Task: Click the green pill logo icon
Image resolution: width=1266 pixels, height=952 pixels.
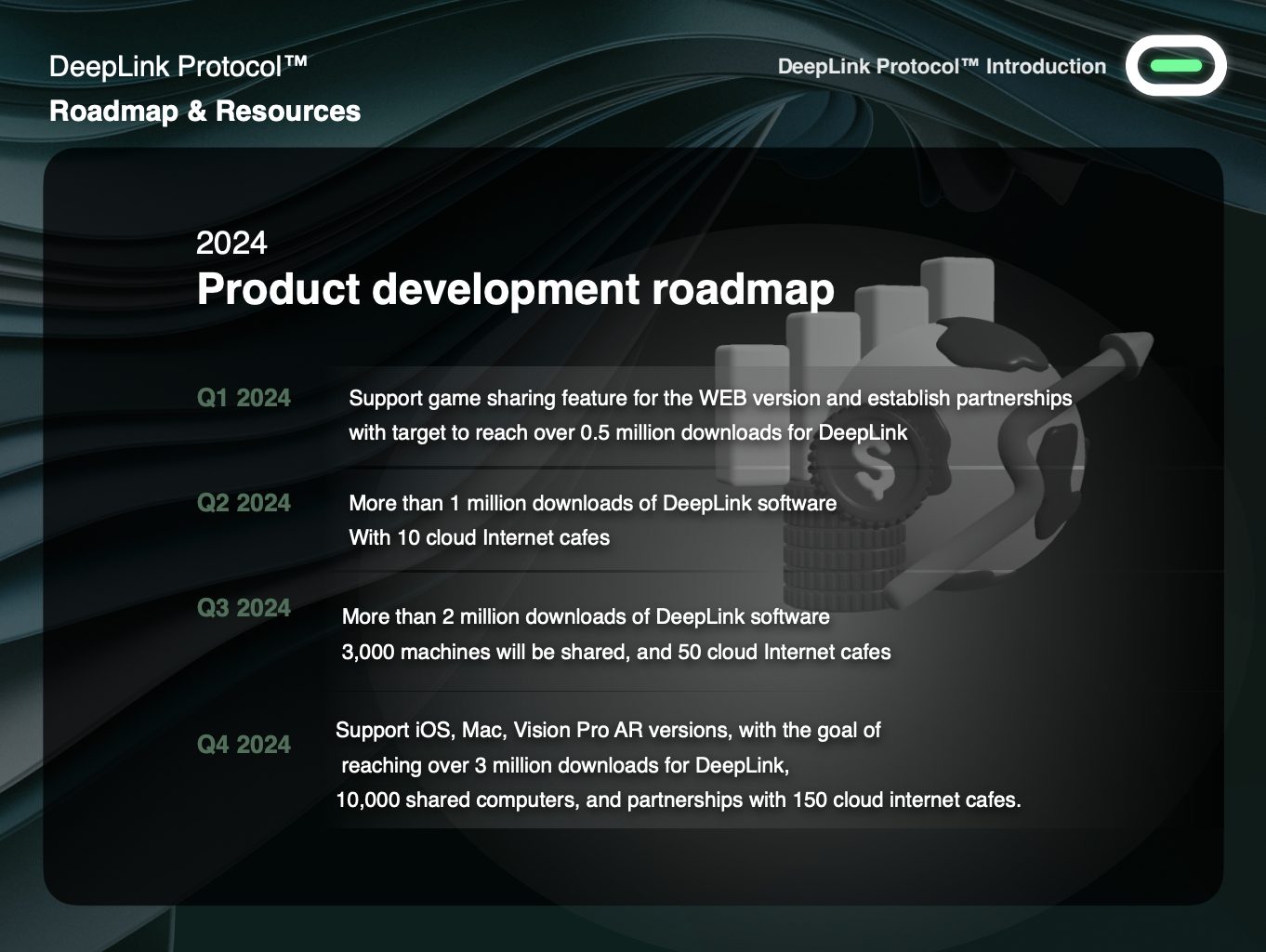Action: 1176,66
